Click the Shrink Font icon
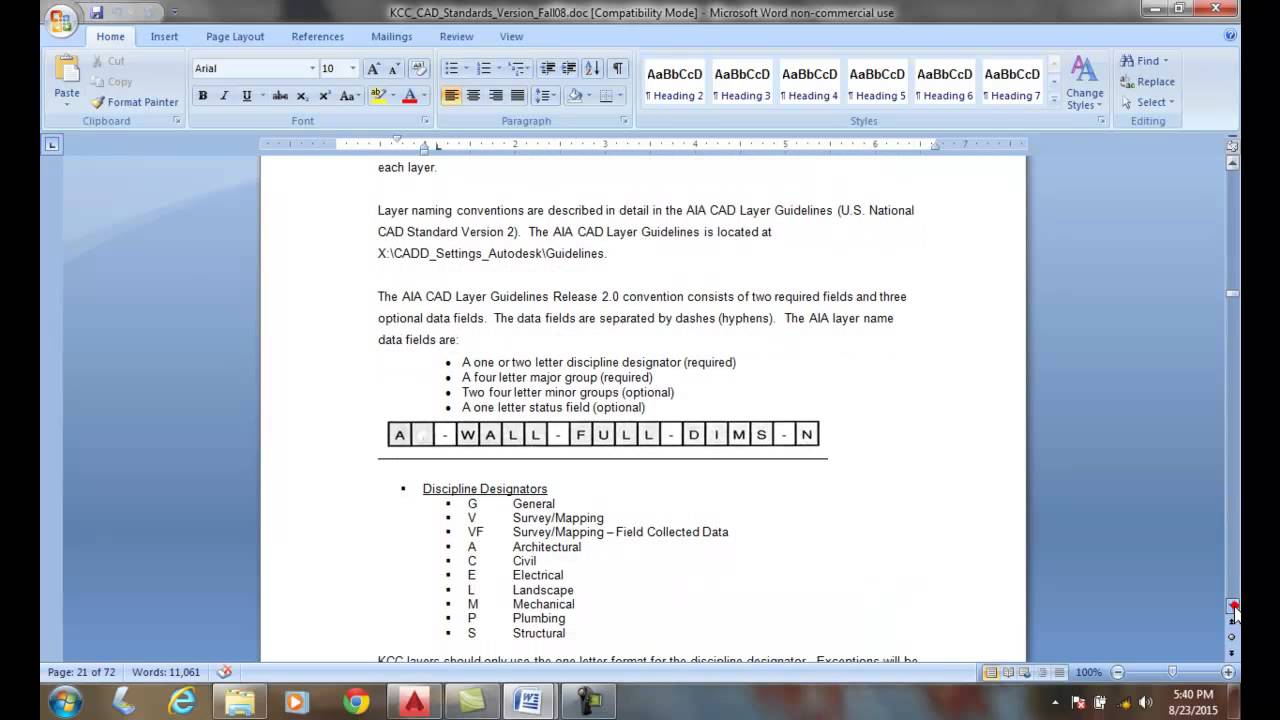 (394, 68)
